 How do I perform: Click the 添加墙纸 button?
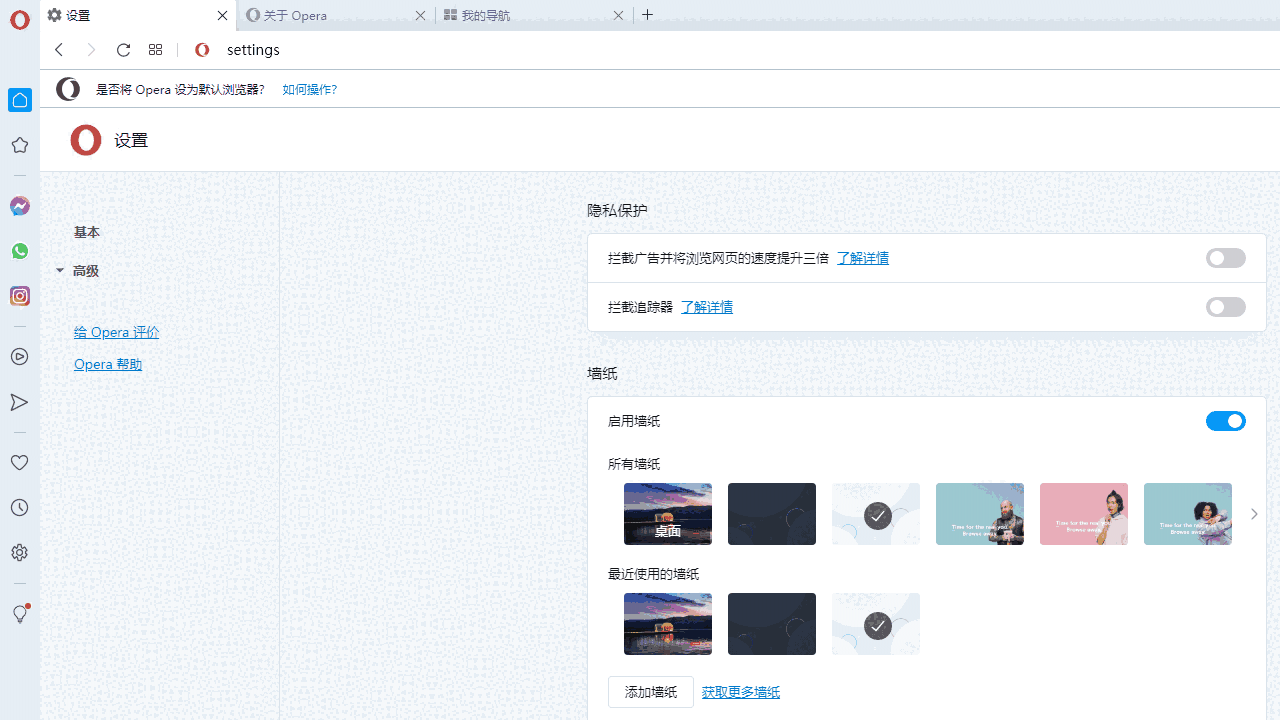650,691
